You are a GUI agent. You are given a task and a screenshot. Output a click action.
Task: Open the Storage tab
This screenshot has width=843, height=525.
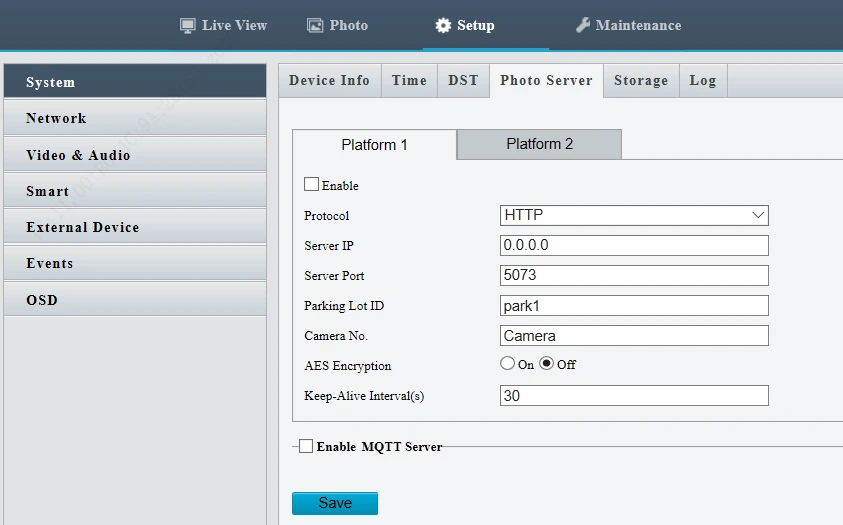pyautogui.click(x=640, y=81)
